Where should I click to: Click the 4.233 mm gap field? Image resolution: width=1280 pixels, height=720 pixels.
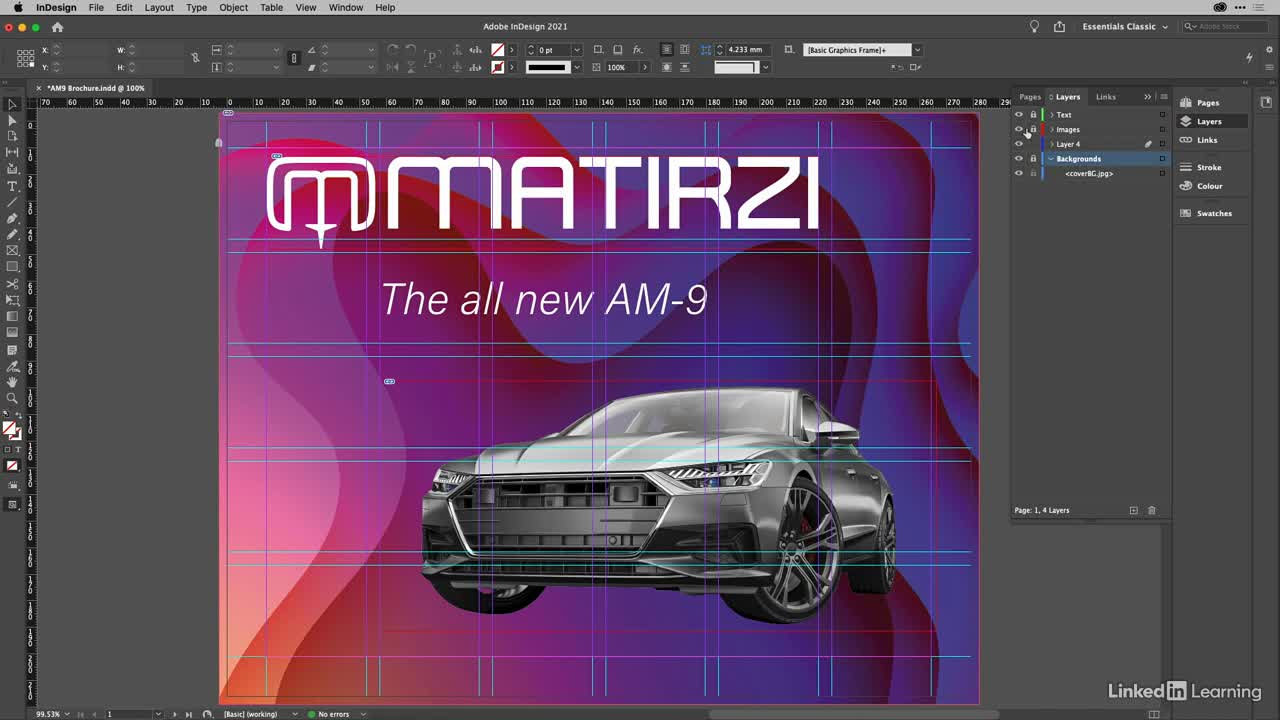pos(746,50)
